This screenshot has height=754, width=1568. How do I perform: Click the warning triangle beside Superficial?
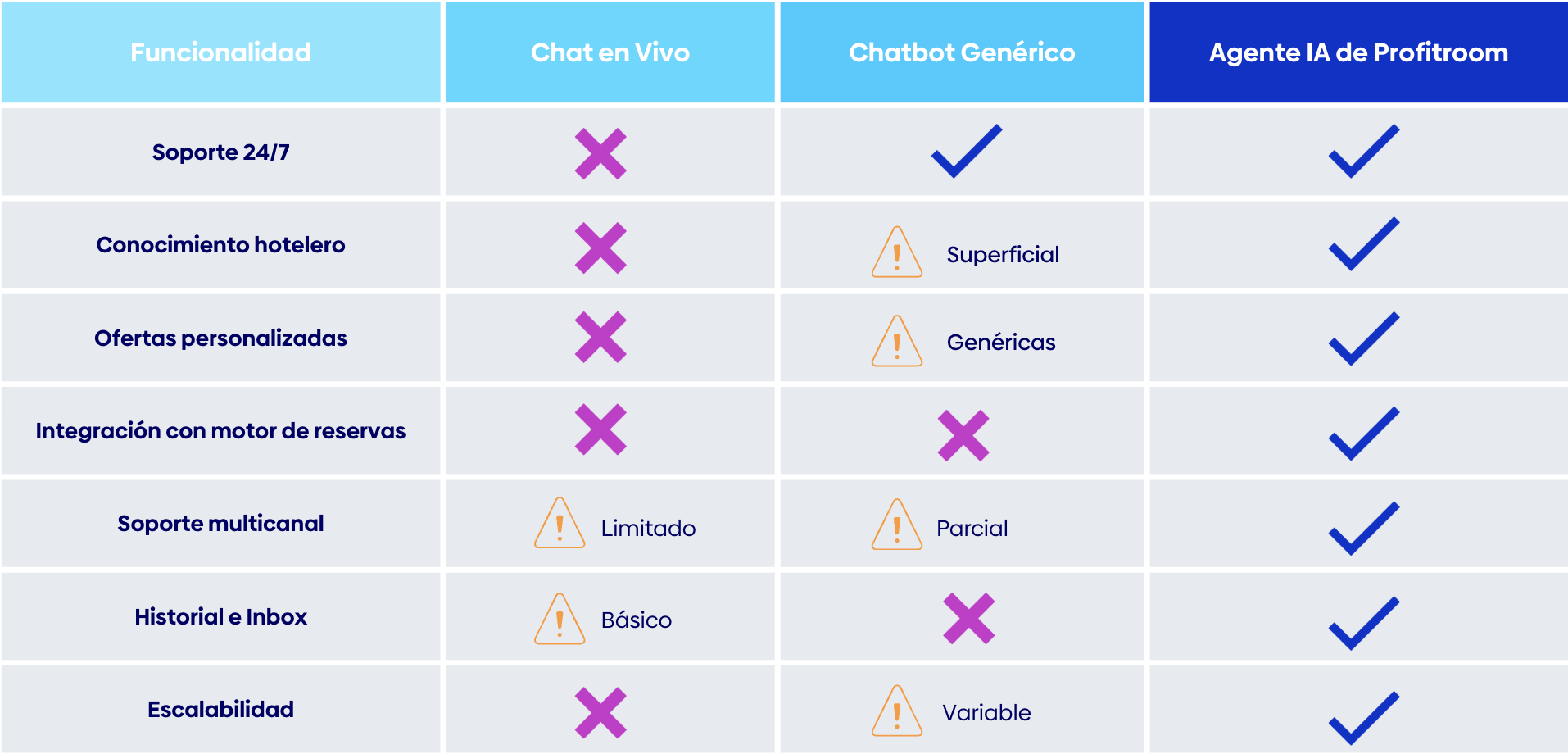(897, 254)
